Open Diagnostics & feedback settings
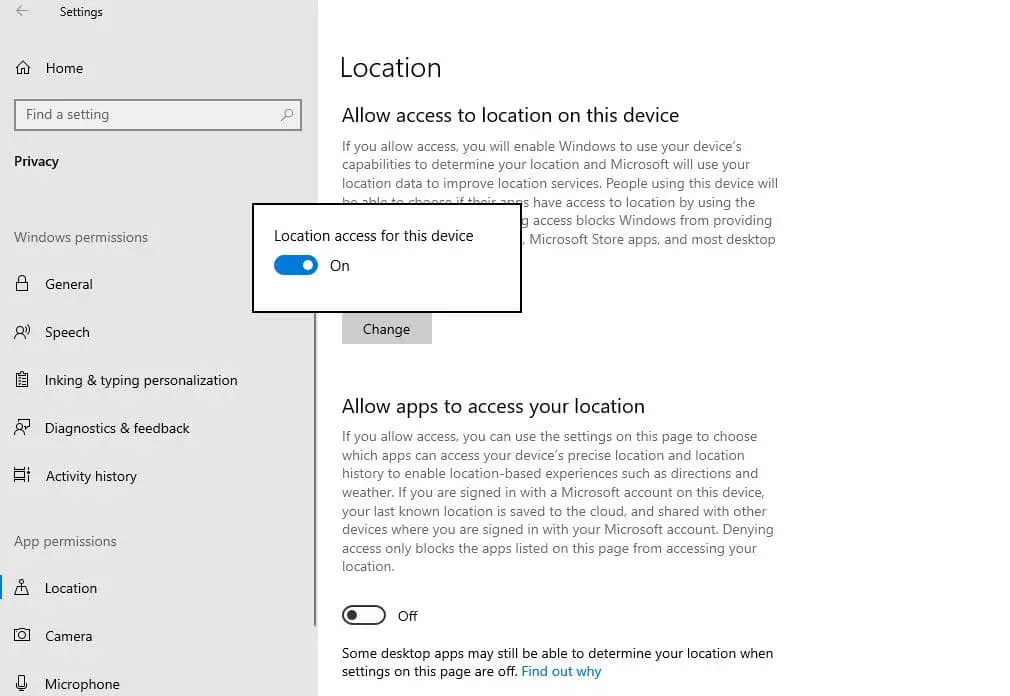The width and height of the screenshot is (1010, 696). tap(117, 428)
